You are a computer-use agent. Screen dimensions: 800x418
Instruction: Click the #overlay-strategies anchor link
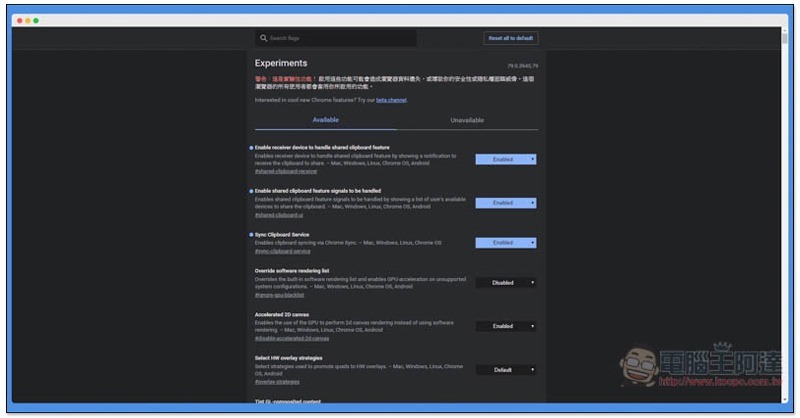tap(277, 381)
